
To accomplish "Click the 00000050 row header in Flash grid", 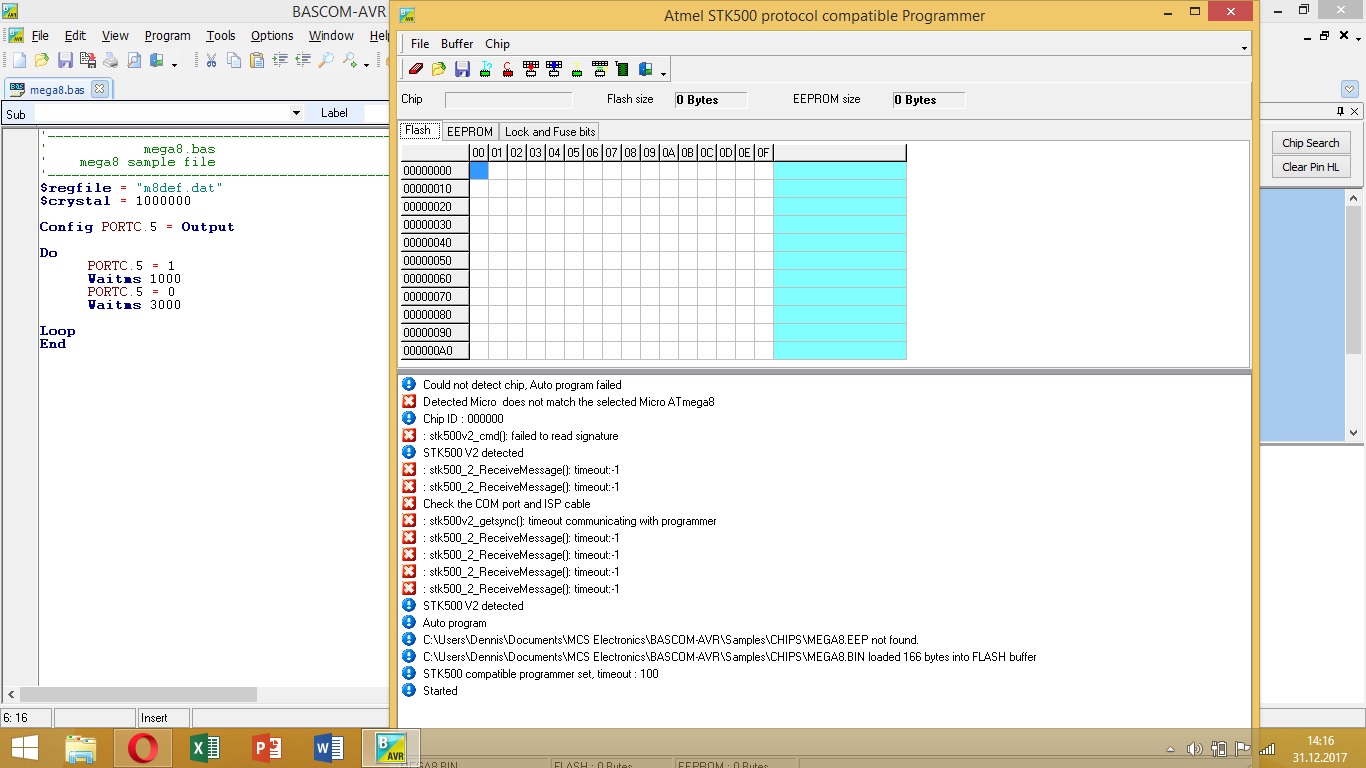I will pos(435,261).
